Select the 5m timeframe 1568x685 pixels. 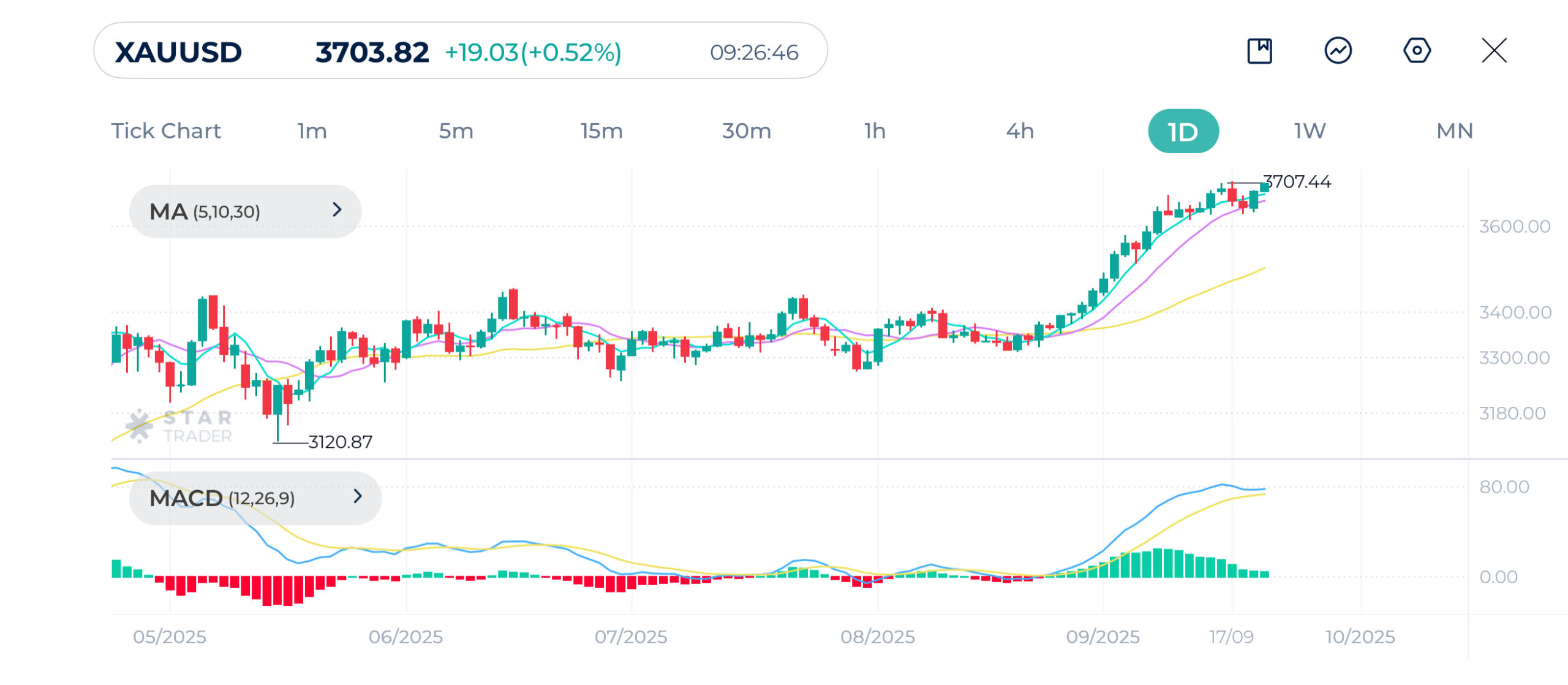456,131
